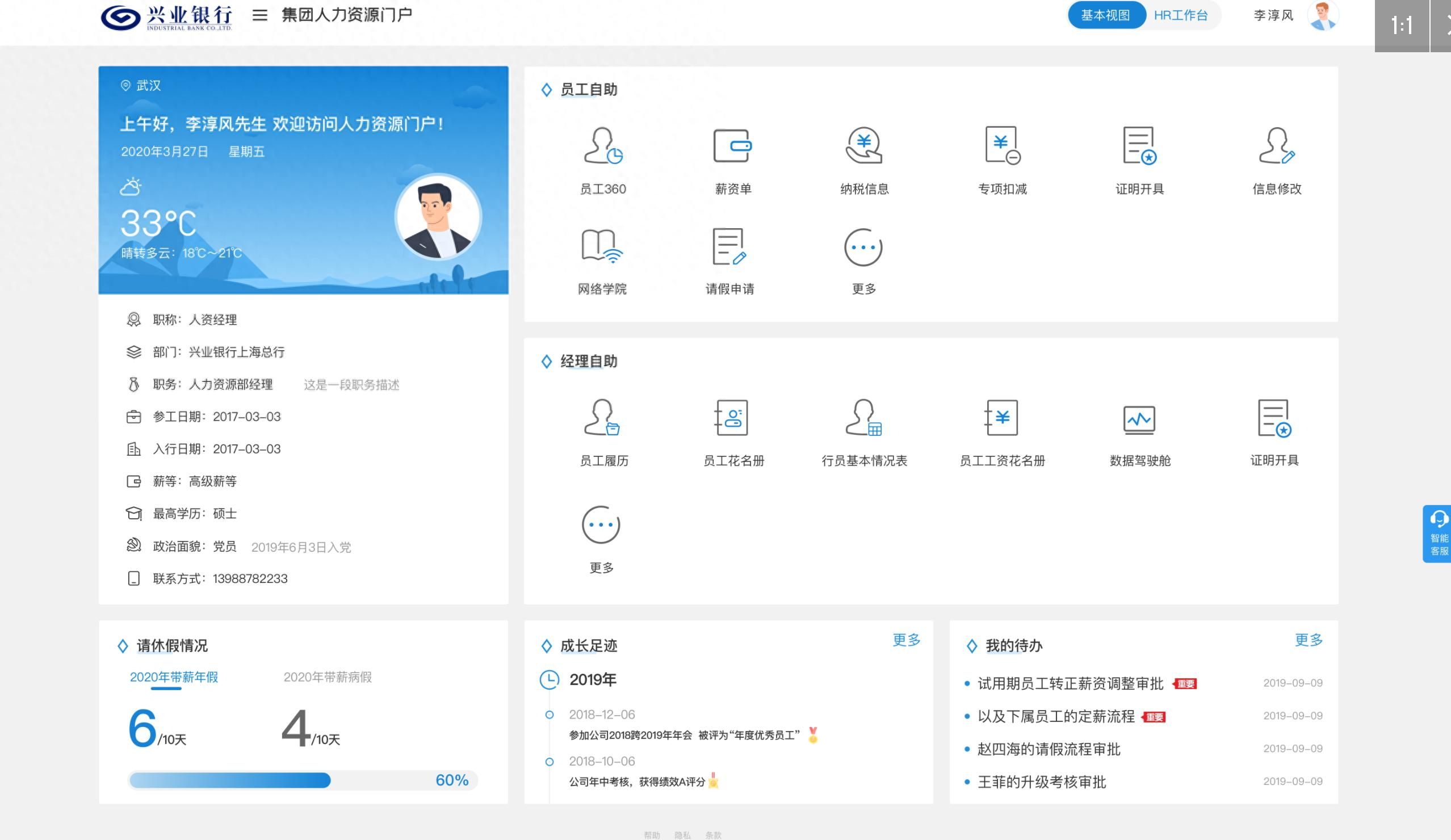Open the 薪资单 payslip icon
1451x840 pixels.
click(x=732, y=146)
